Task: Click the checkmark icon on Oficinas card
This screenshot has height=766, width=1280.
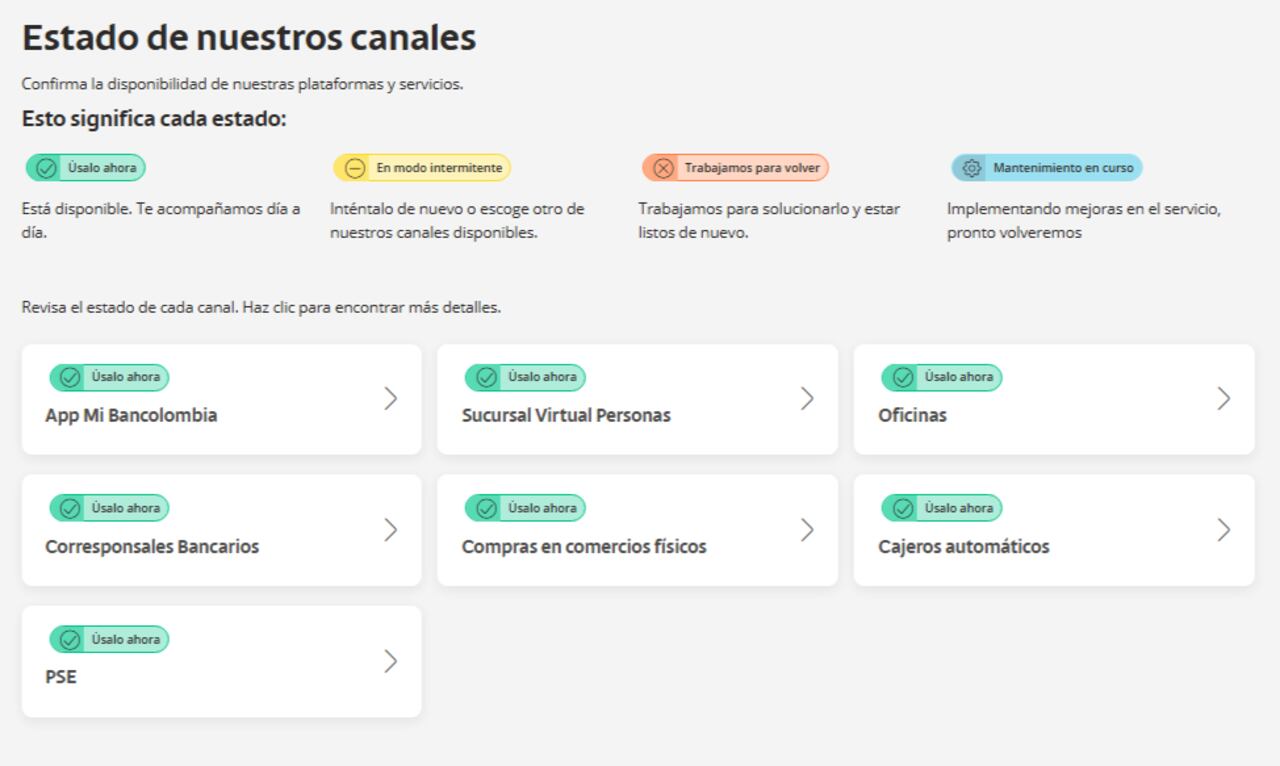Action: point(902,378)
